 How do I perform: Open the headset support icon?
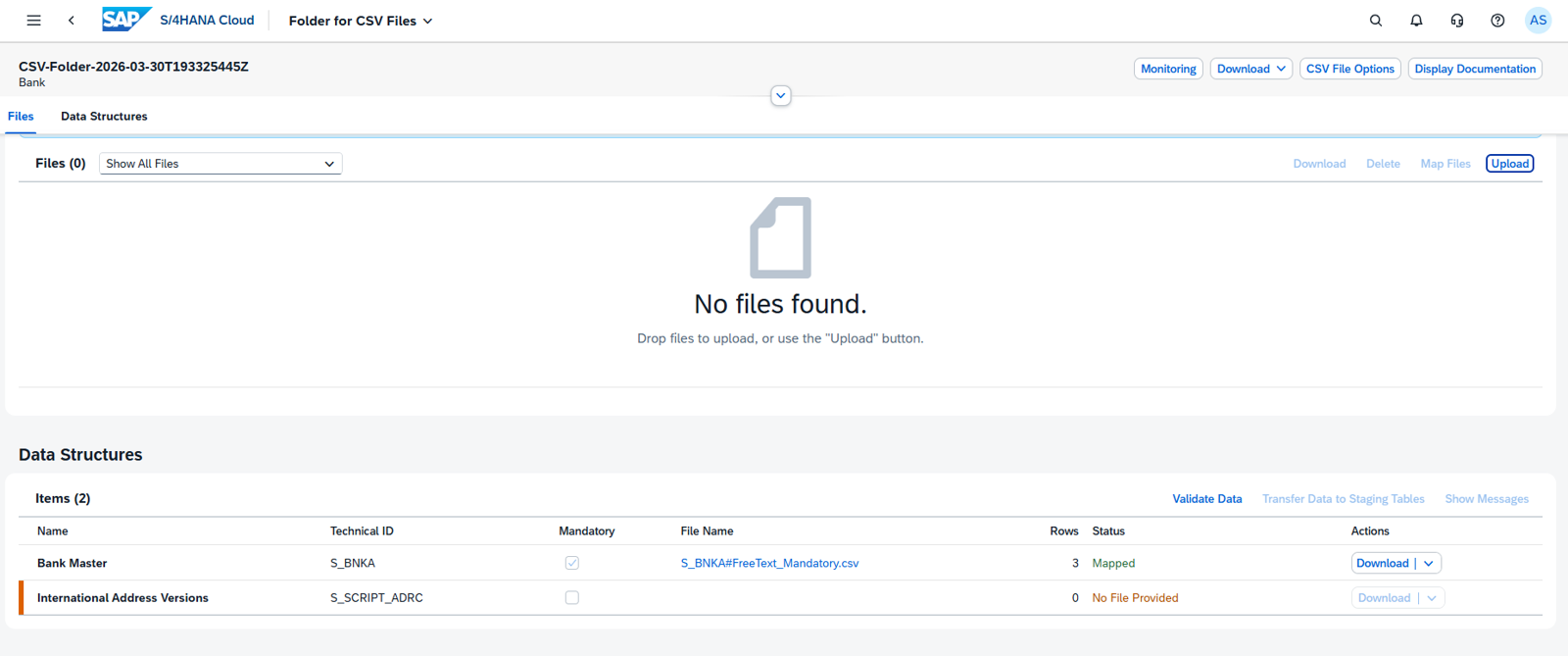tap(1457, 21)
